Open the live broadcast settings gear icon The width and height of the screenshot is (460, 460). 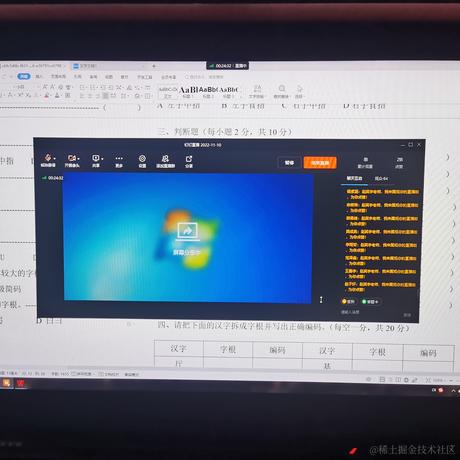142,158
